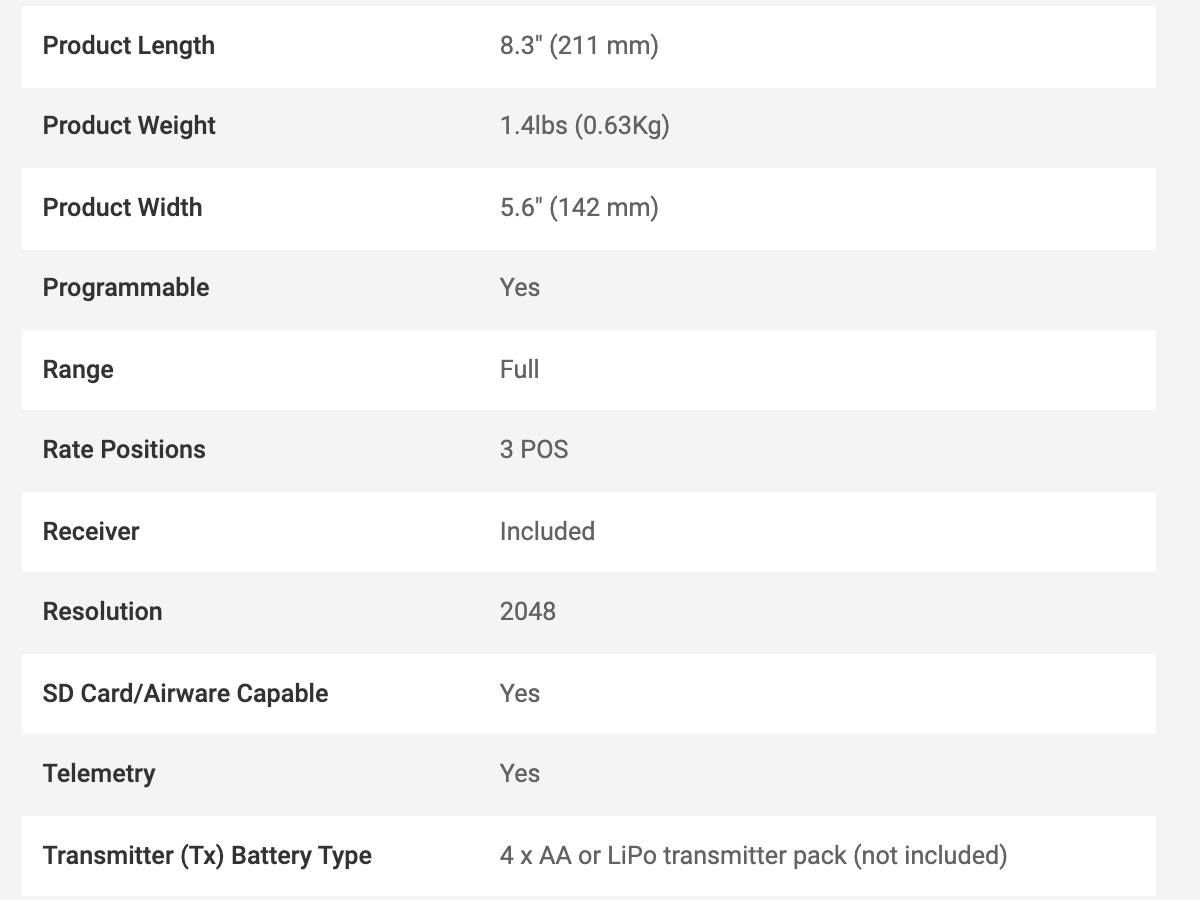This screenshot has width=1200, height=900.
Task: Click the Full range value
Action: click(519, 370)
